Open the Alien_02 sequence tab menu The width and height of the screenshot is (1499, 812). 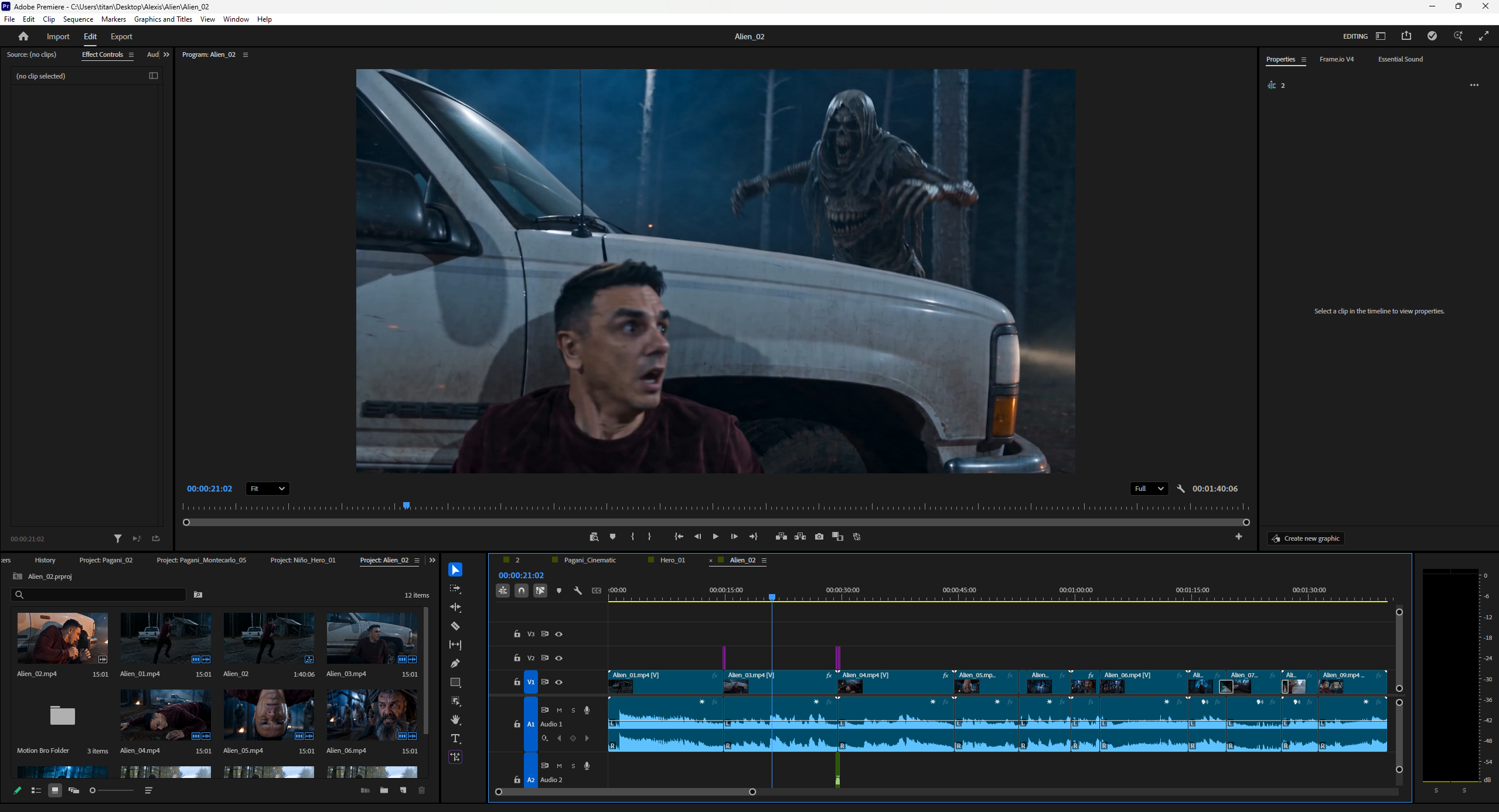click(x=764, y=560)
